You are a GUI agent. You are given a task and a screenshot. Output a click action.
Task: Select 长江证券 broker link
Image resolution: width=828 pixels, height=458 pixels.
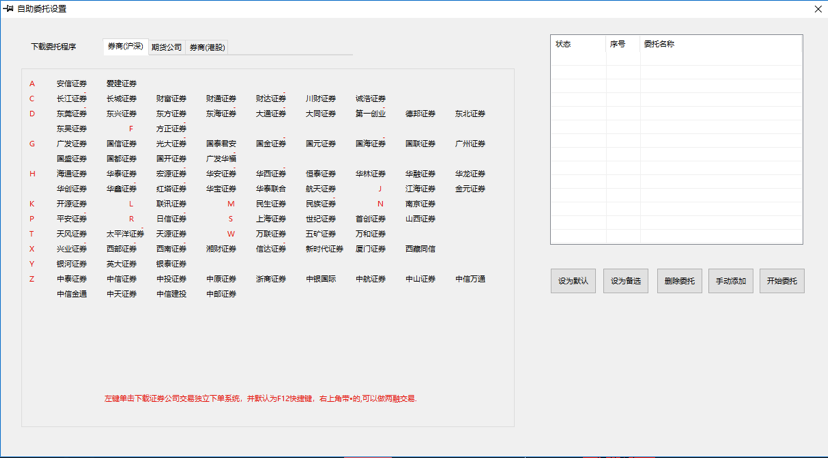pyautogui.click(x=72, y=99)
